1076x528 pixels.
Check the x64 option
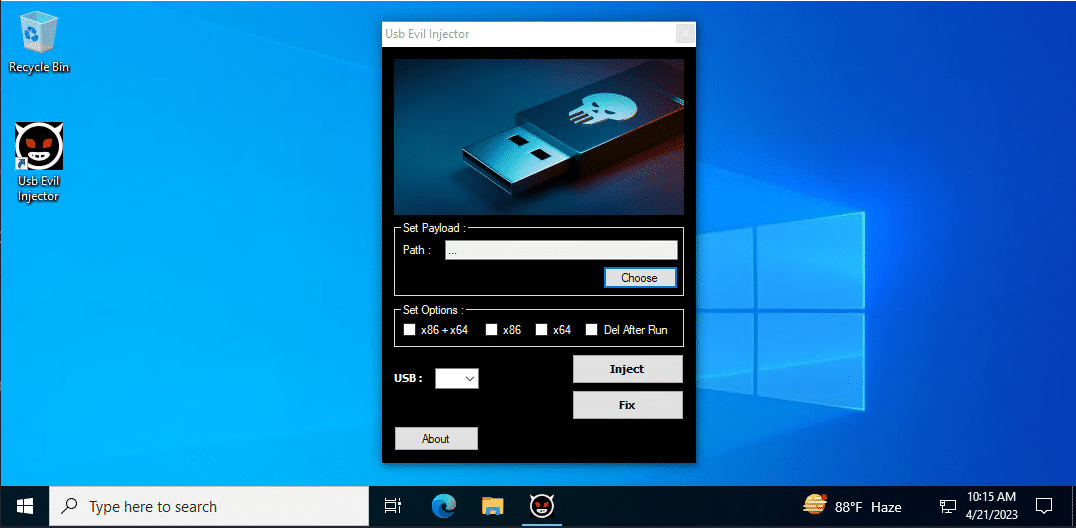point(541,330)
